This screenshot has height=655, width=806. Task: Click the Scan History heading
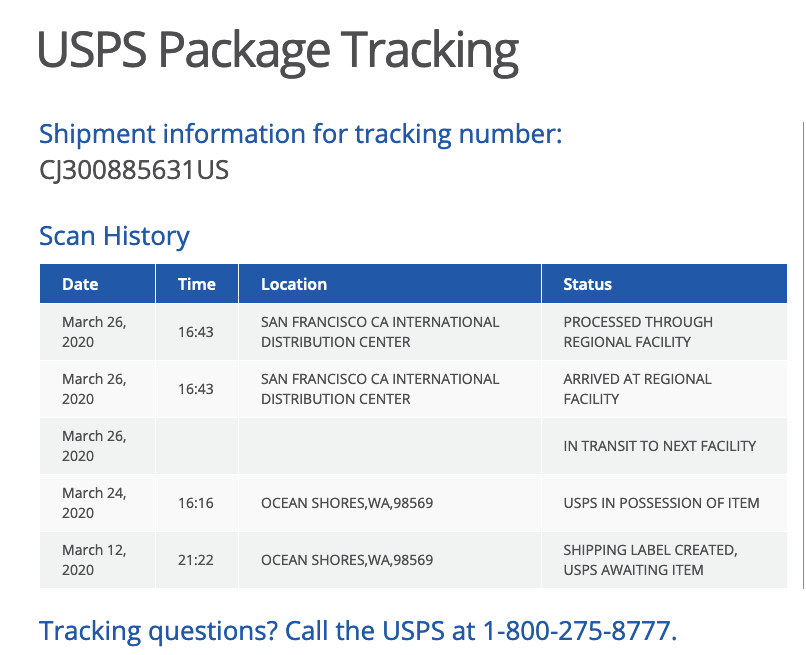click(x=114, y=236)
